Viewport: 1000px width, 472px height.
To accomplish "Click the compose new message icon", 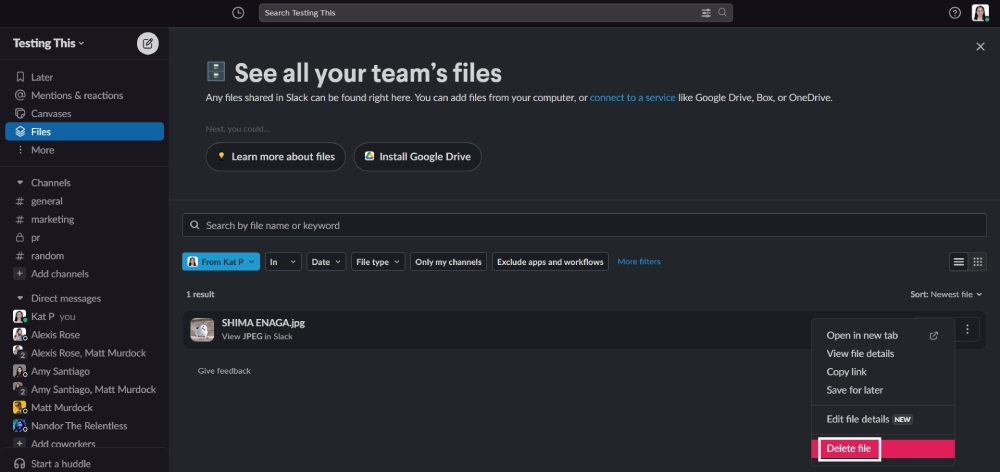I will [147, 43].
